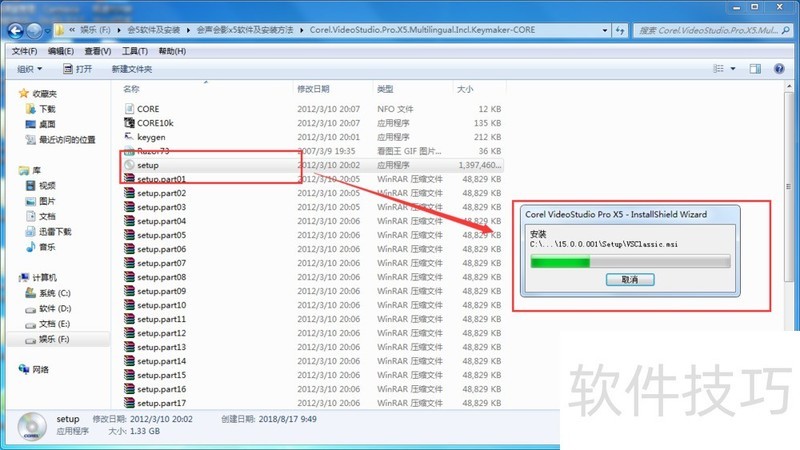Open the 帮助(H) menu

[172, 51]
